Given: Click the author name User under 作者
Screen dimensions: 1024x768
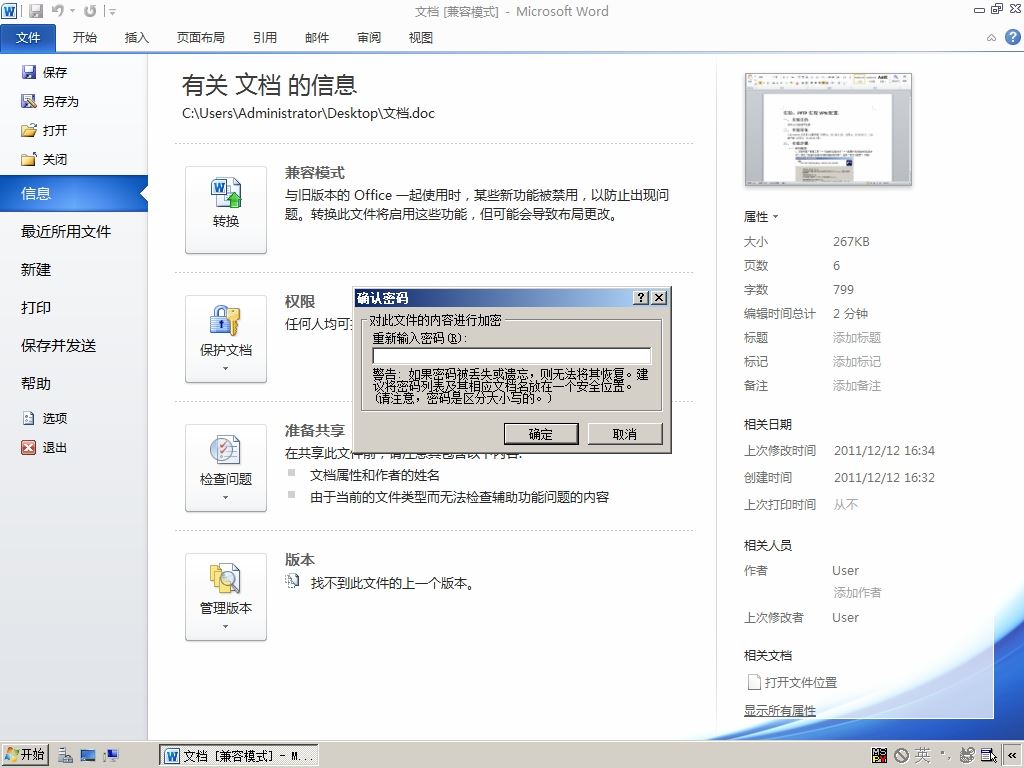Looking at the screenshot, I should point(845,571).
